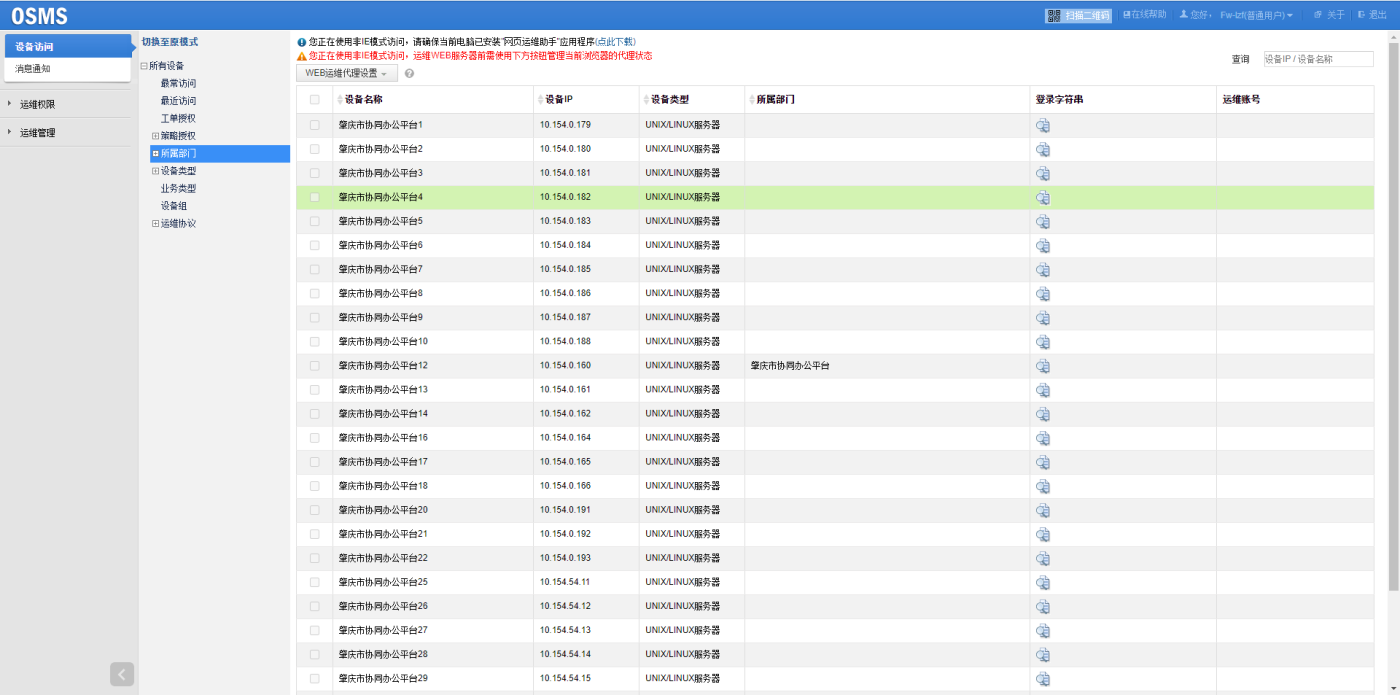This screenshot has width=1400, height=695.
Task: Click 切换至原模式 link
Action: [169, 42]
